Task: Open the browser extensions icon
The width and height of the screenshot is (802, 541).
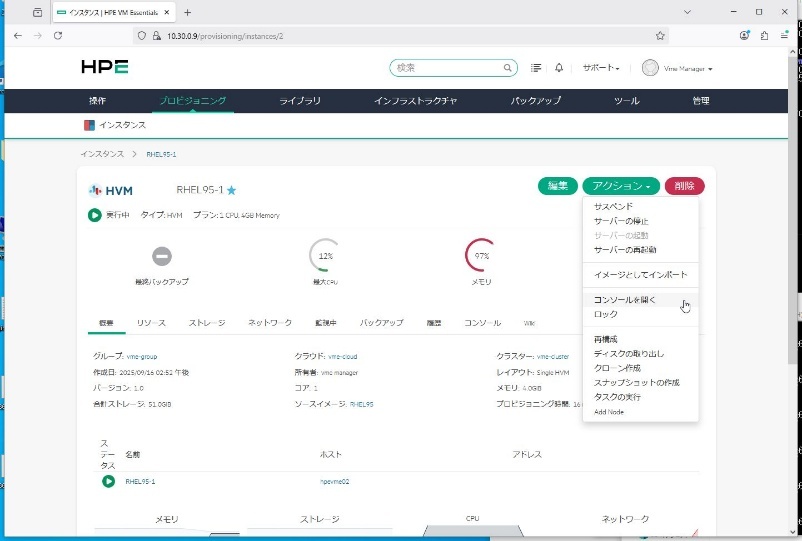Action: tap(765, 35)
